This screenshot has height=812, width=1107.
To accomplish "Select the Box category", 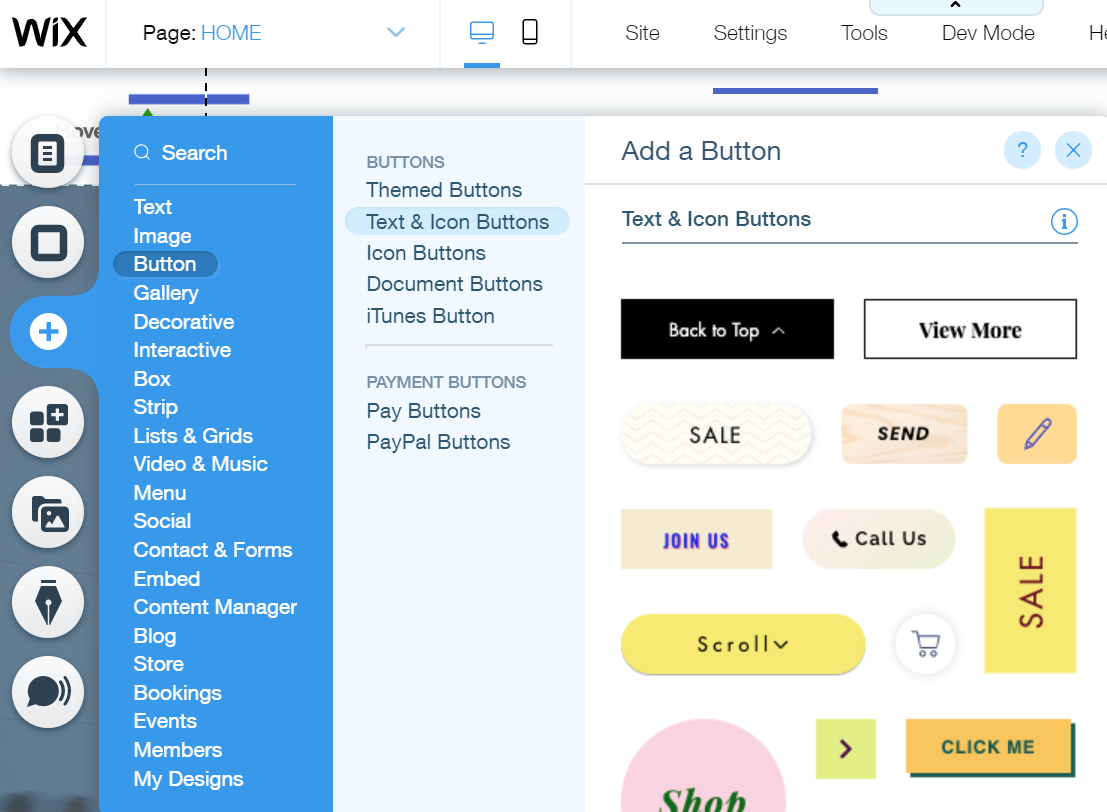I will point(152,379).
